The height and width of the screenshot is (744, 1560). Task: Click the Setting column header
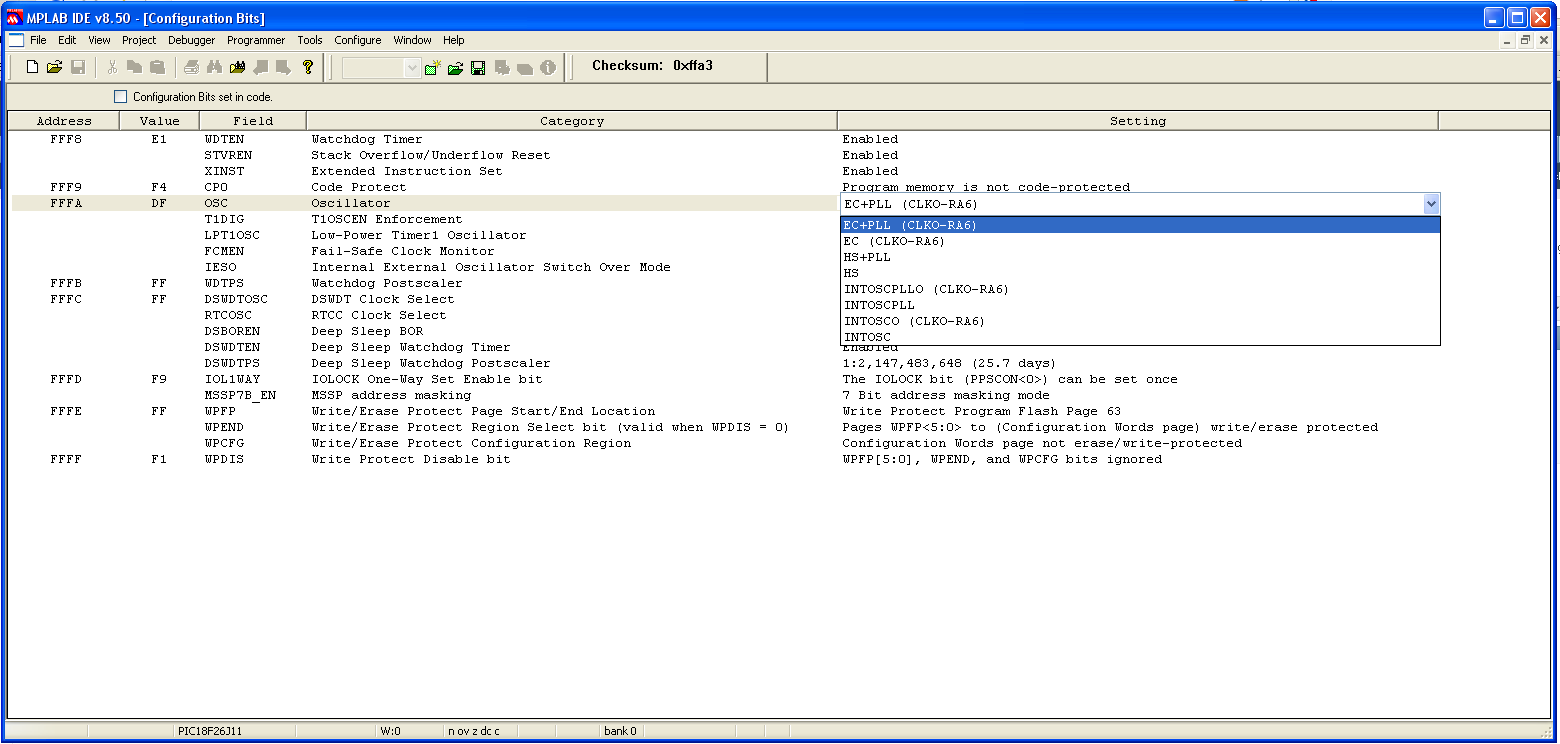[1137, 121]
